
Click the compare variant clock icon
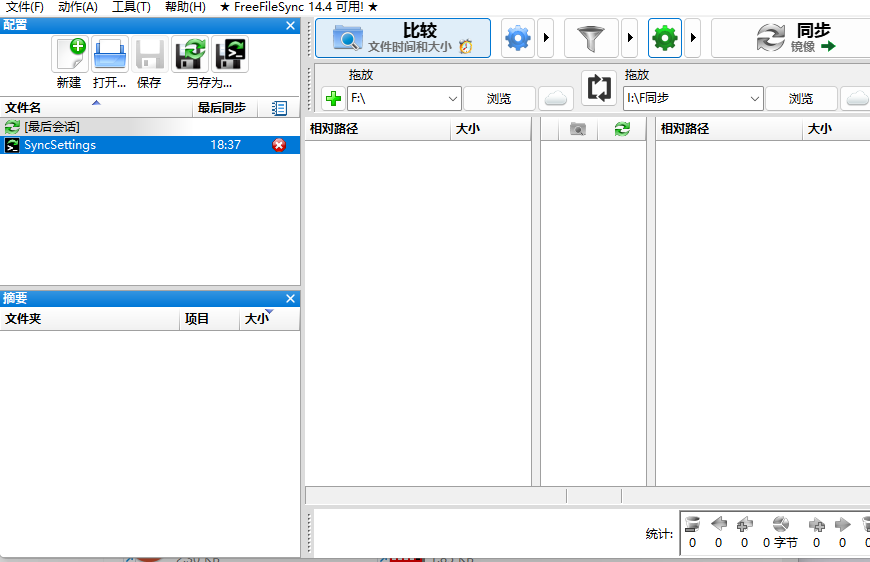(x=466, y=47)
